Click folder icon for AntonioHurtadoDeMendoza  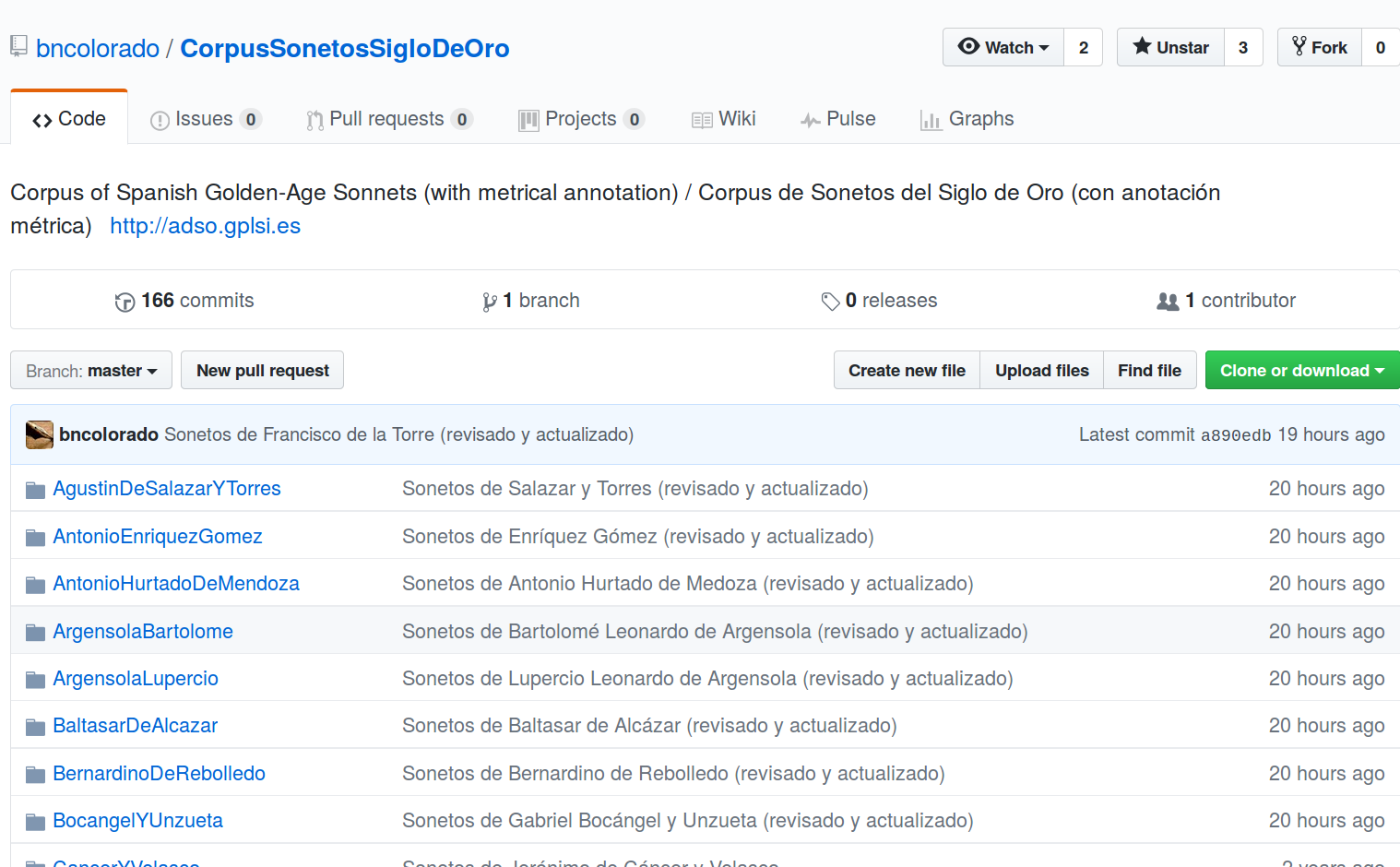click(x=35, y=585)
